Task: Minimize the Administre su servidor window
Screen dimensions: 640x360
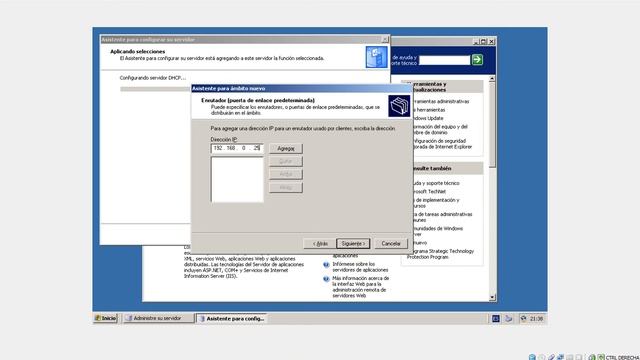Action: click(476, 41)
